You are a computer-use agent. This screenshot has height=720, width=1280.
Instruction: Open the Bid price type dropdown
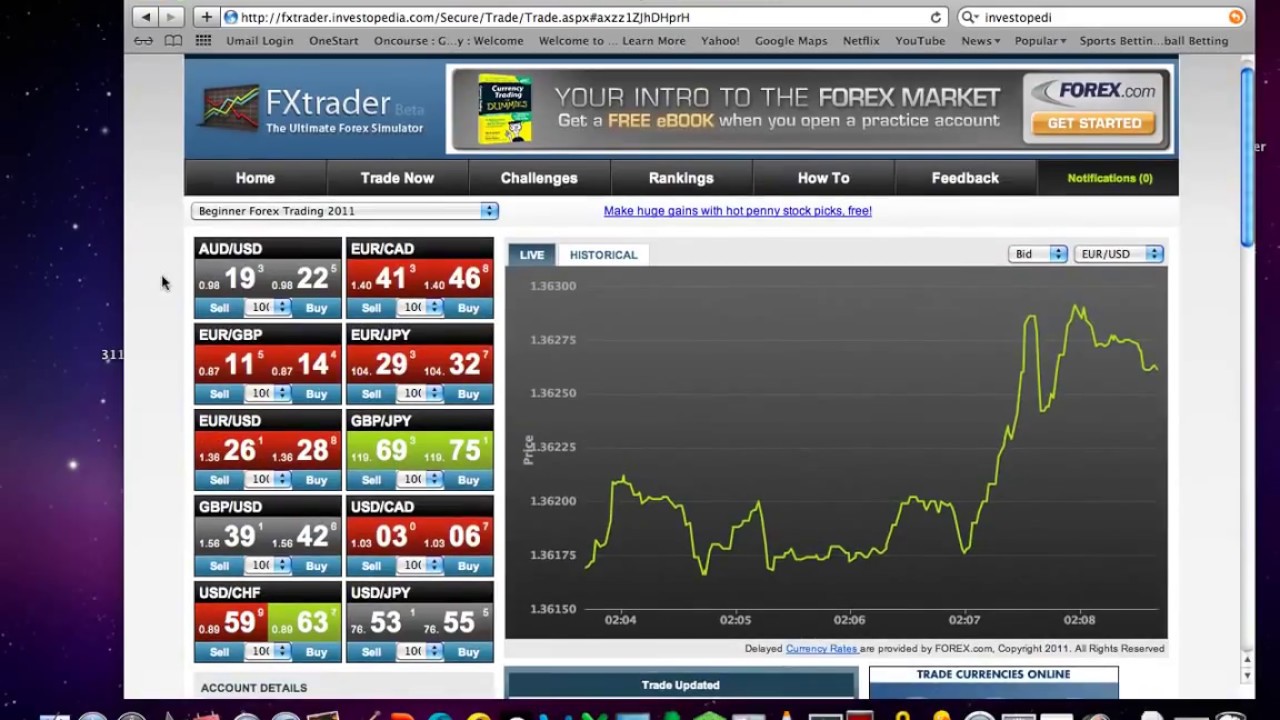click(x=1037, y=254)
